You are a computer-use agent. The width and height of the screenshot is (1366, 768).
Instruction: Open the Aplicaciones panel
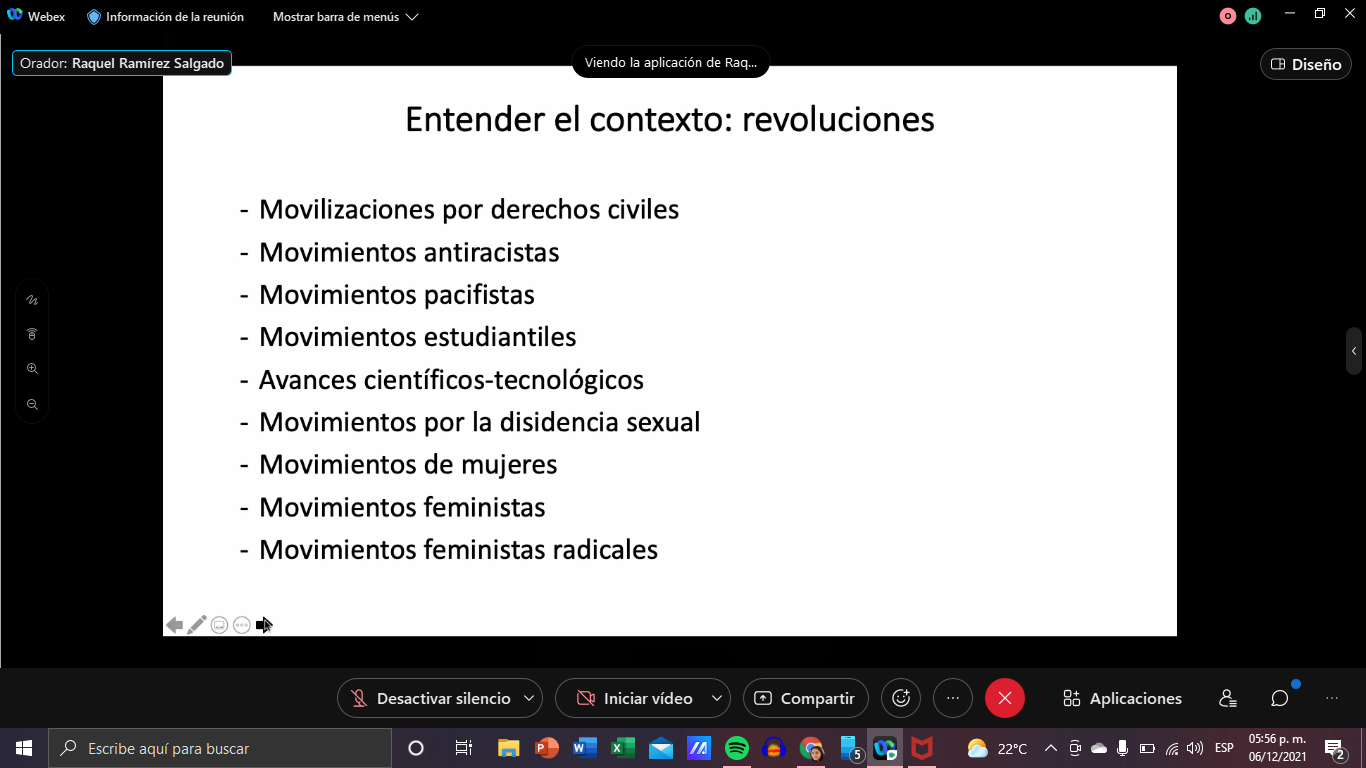click(1122, 698)
